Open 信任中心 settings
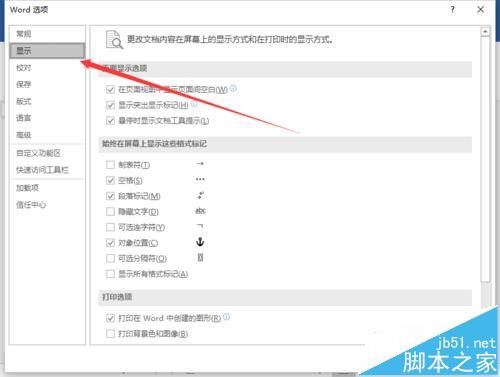The width and height of the screenshot is (500, 377). 47,205
